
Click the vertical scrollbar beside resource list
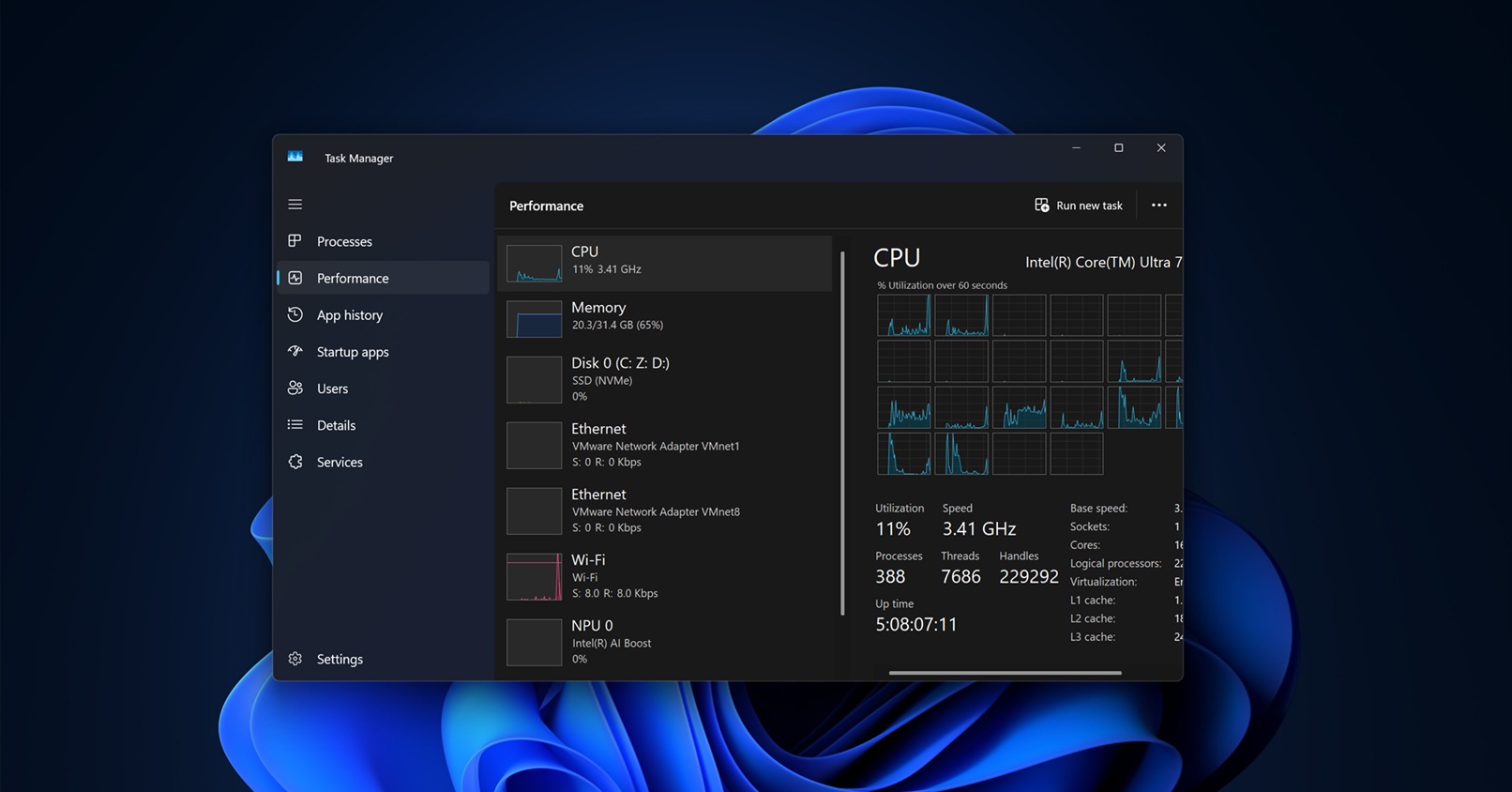[x=842, y=432]
